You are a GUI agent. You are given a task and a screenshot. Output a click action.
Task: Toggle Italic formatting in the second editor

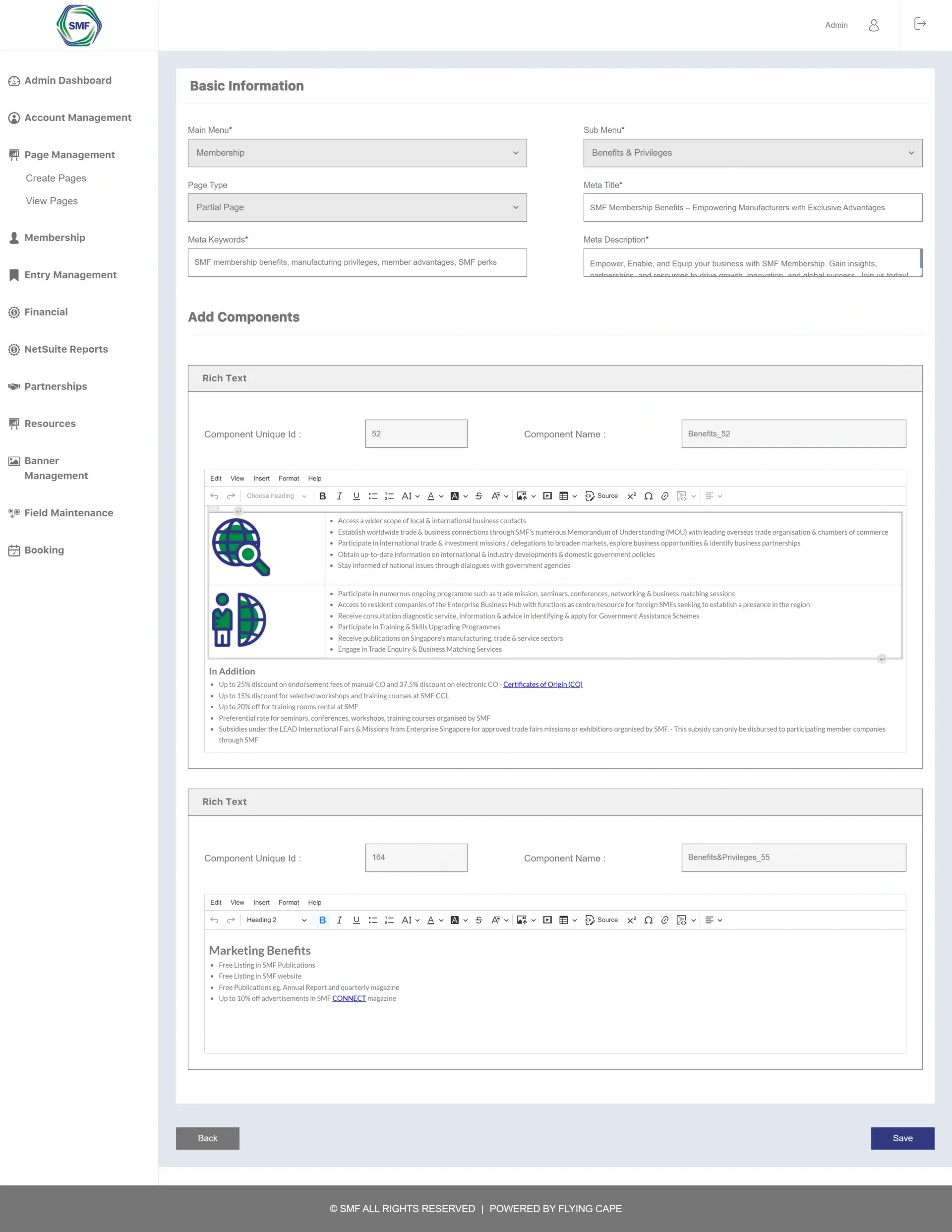(x=340, y=920)
